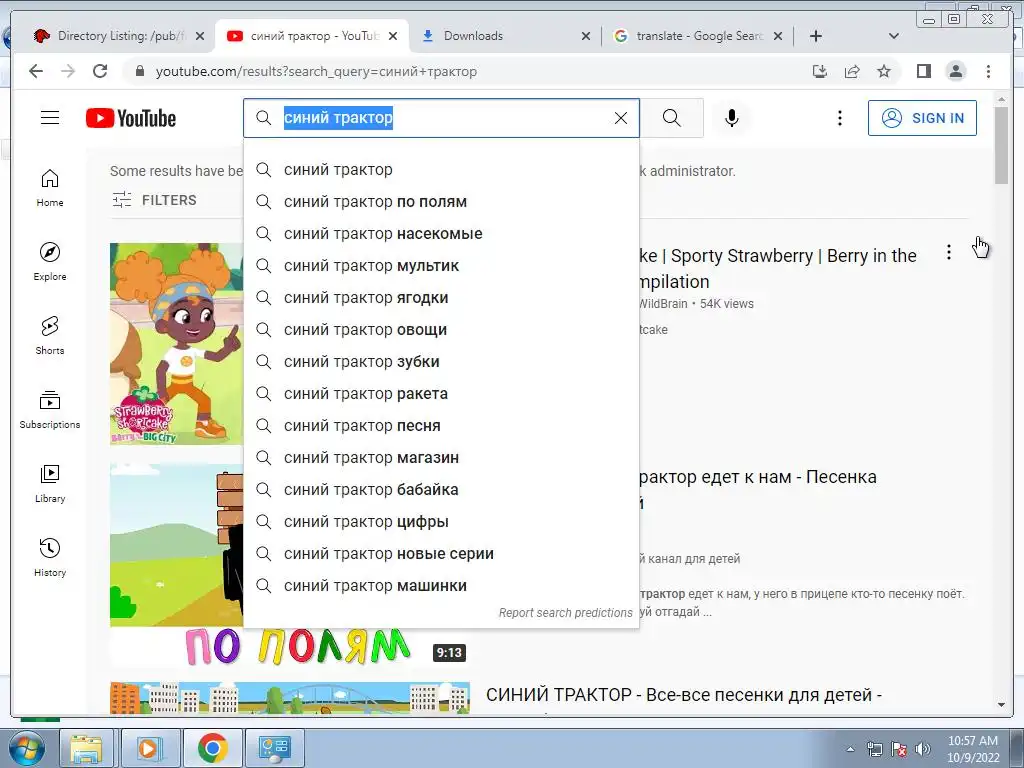
Task: Choose suggestion синий трактор бабайка
Action: click(441, 490)
